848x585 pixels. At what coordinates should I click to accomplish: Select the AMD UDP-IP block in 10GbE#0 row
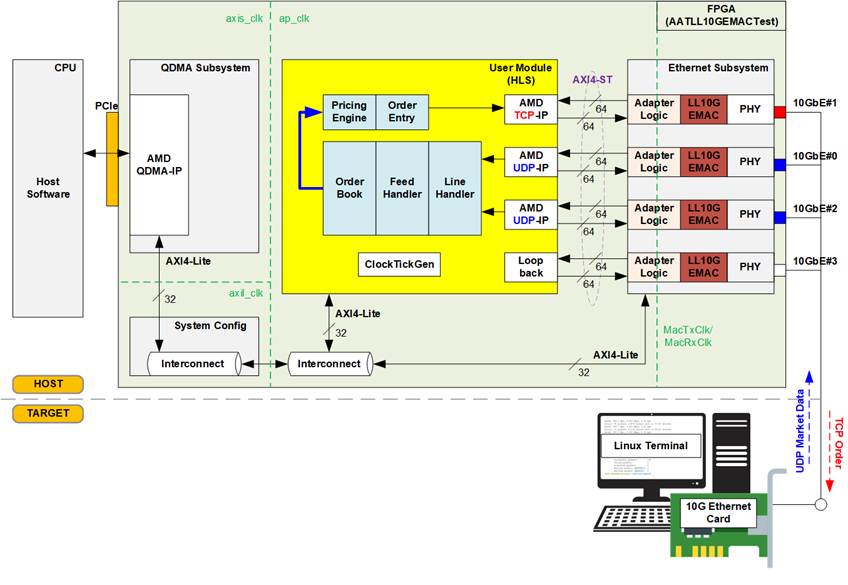pos(531,162)
